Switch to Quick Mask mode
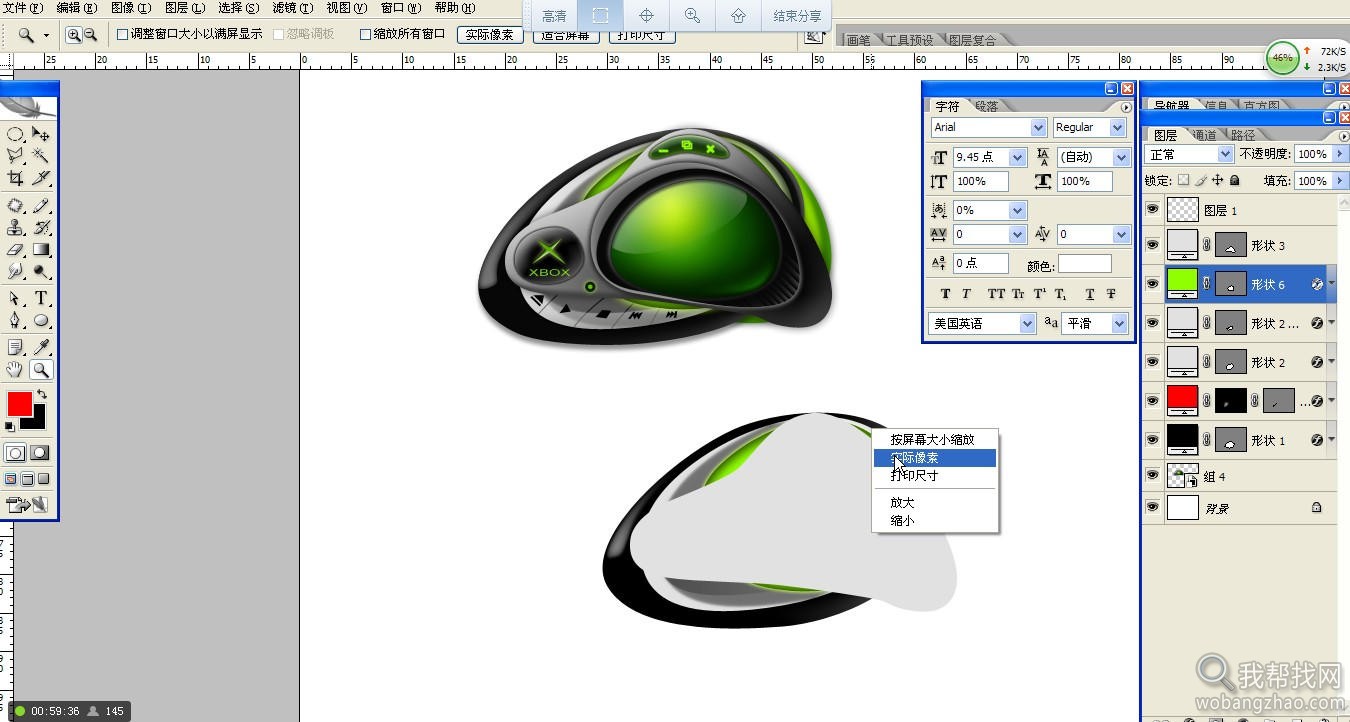 coord(40,453)
